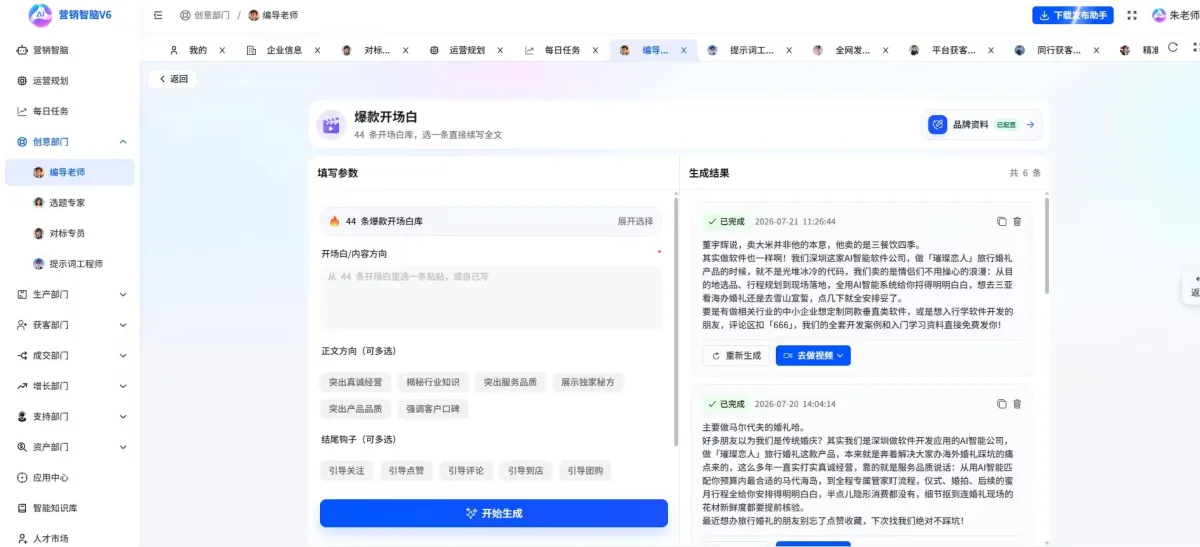Close the 平台获客 tab
The width and height of the screenshot is (1200, 547).
[992, 50]
